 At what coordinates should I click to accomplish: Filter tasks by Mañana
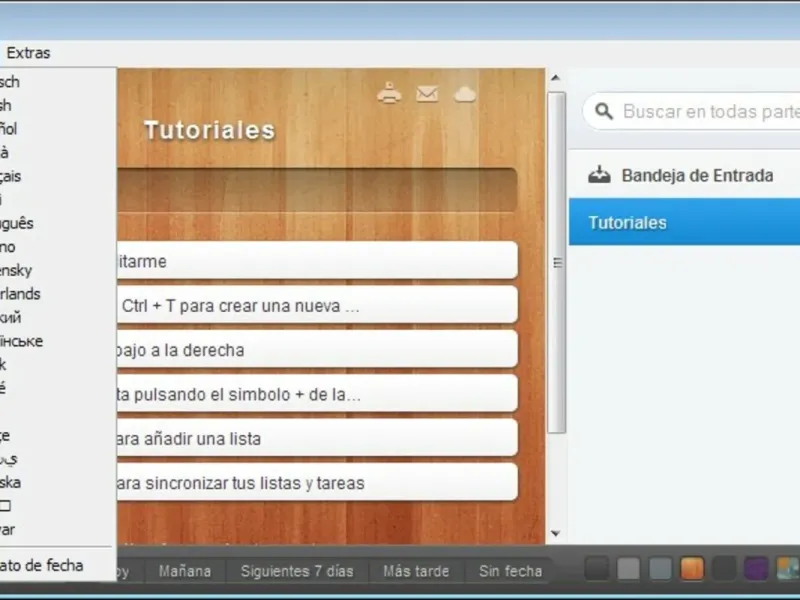click(185, 571)
